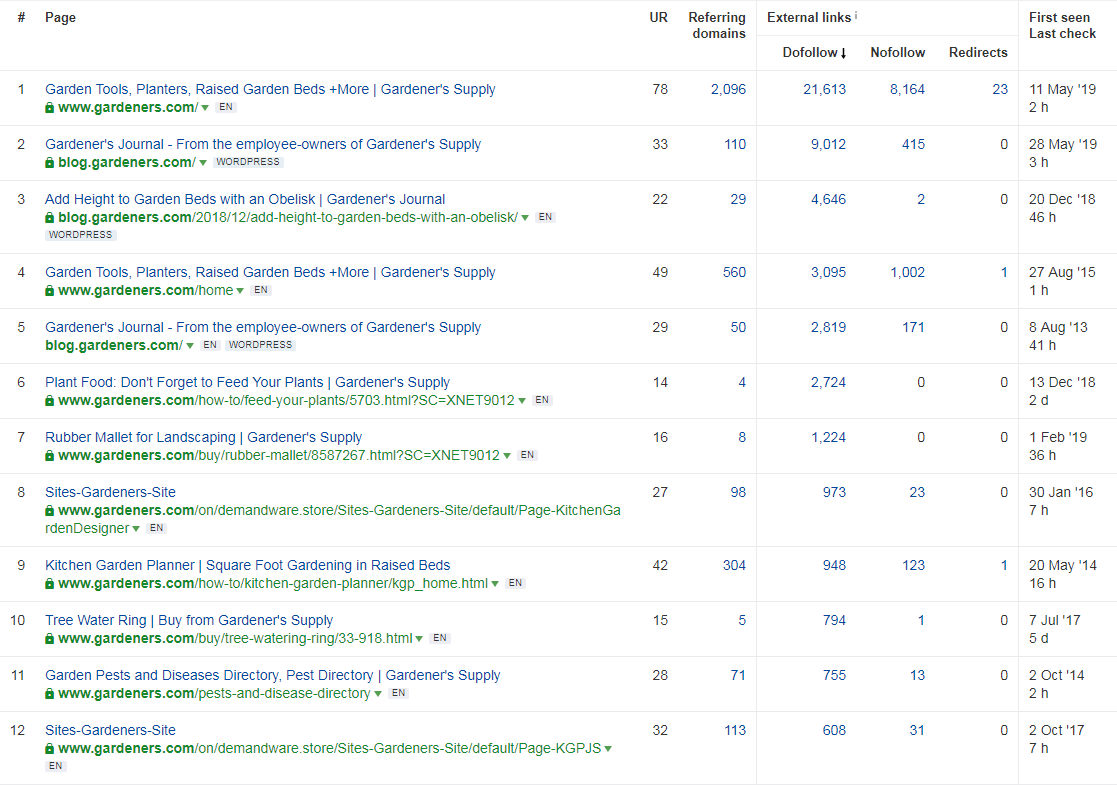Click dofollow count 4,646
Screen dimensions: 1117x785
pos(828,199)
